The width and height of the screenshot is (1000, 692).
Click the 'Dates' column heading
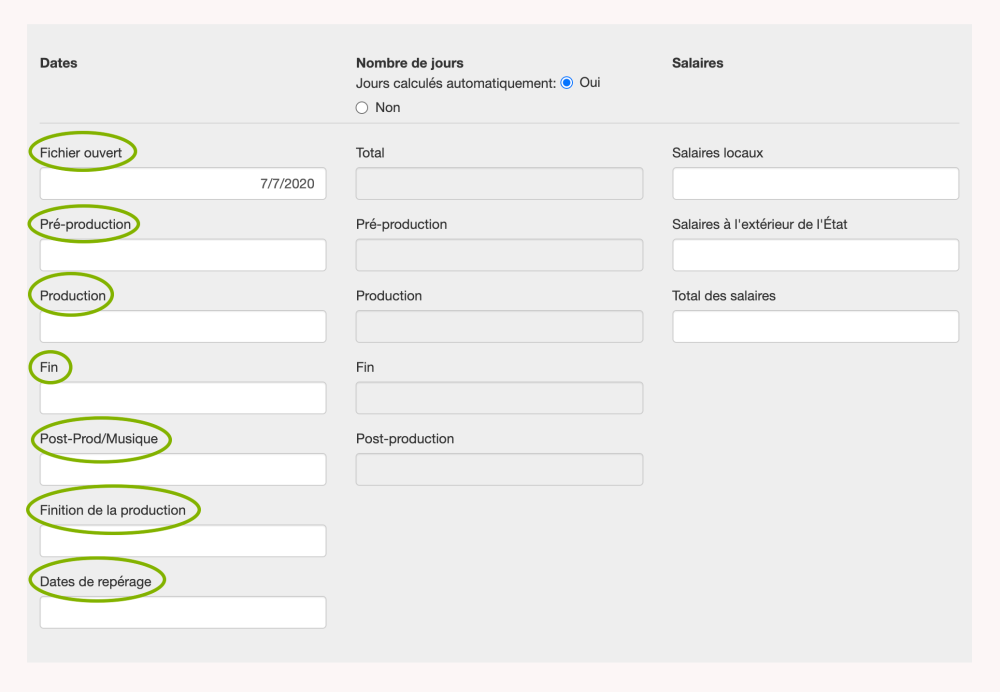point(59,63)
